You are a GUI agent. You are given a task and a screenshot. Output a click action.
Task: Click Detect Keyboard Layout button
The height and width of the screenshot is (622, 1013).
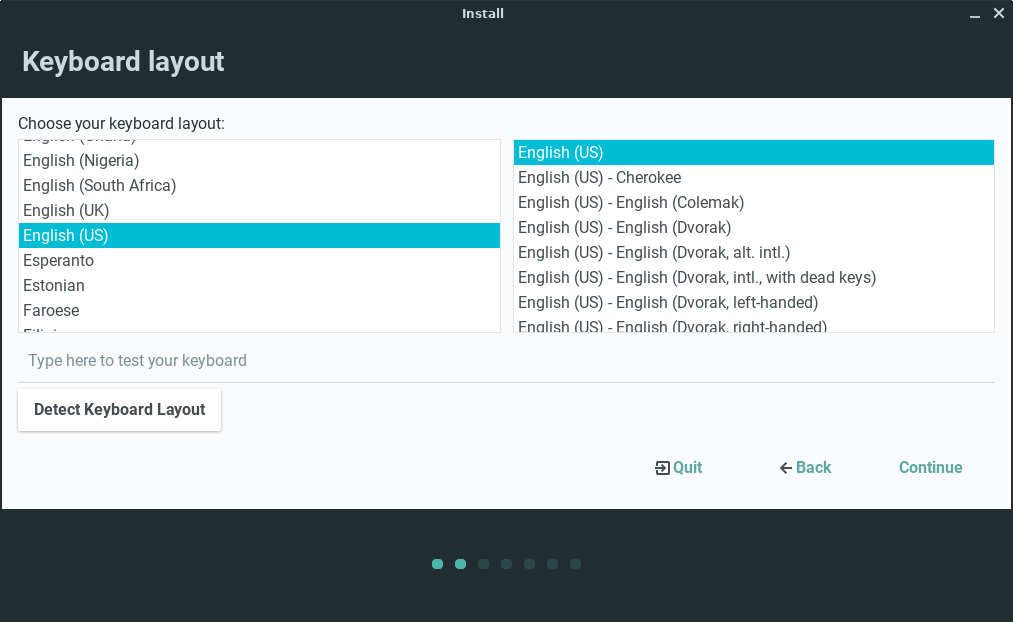coord(119,410)
